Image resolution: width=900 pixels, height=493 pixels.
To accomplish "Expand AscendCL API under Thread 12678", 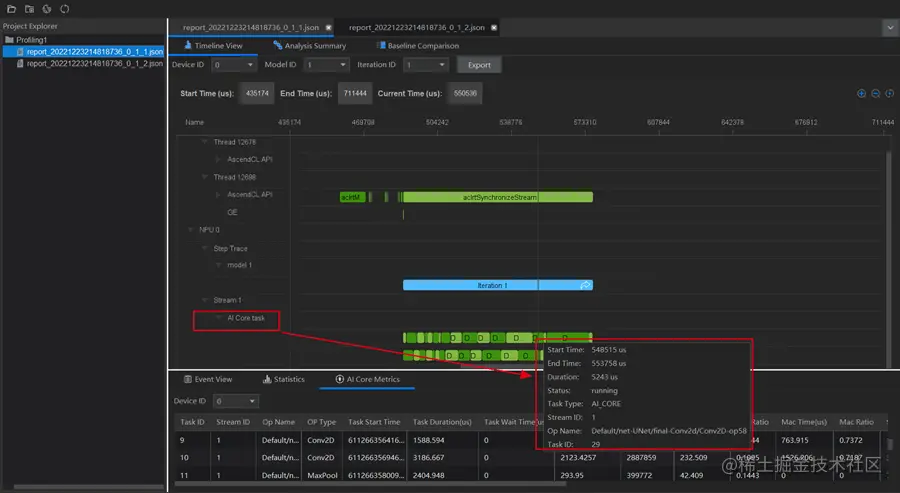I will point(218,159).
